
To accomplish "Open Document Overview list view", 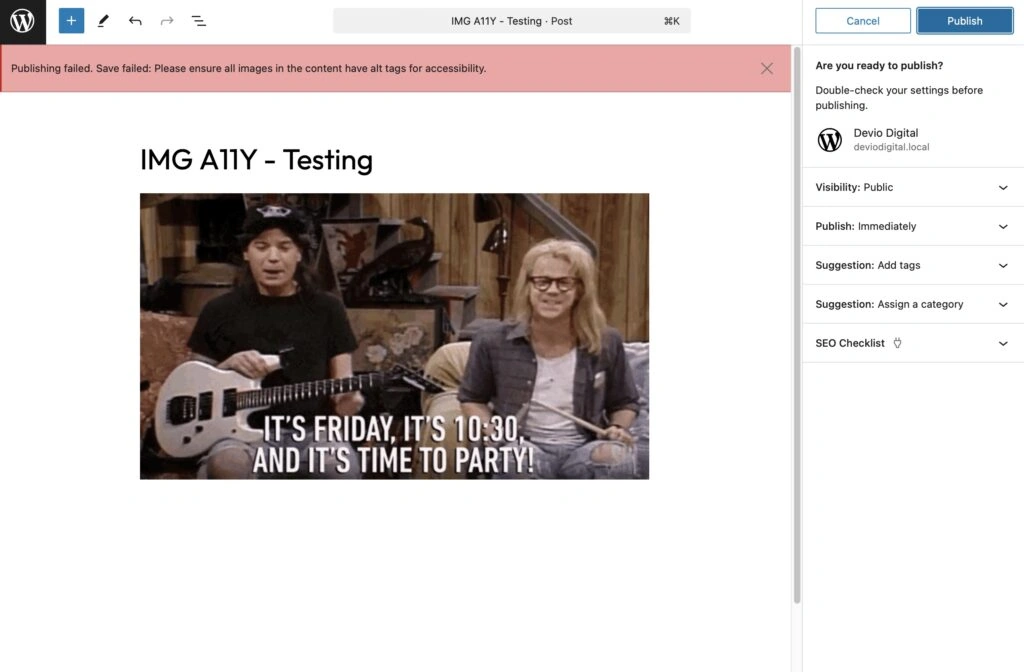I will coord(199,21).
